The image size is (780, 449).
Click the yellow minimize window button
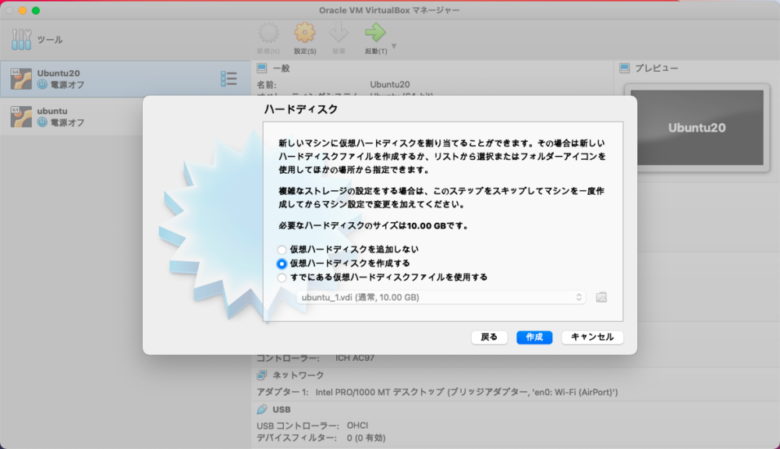pyautogui.click(x=22, y=10)
